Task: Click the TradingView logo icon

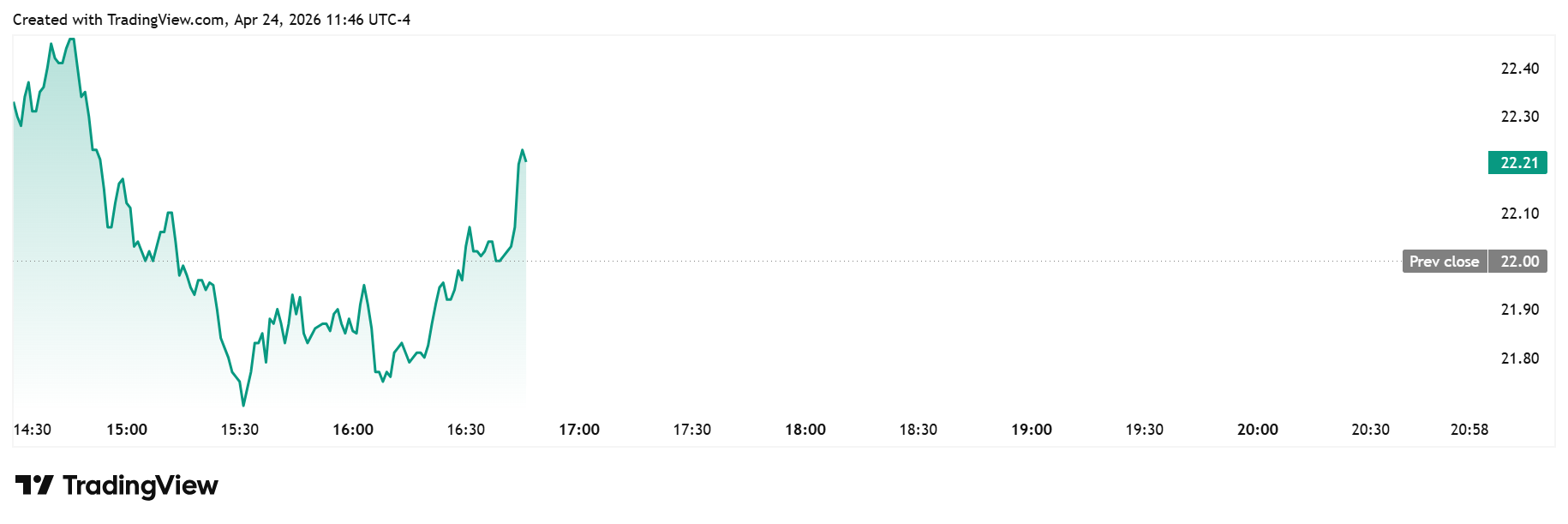Action: pos(34,485)
